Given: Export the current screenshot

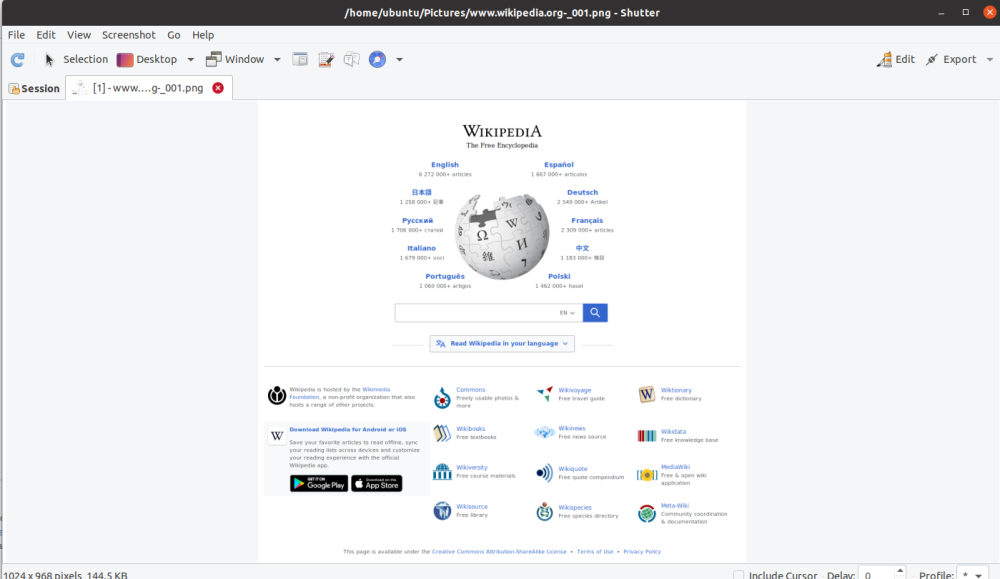Looking at the screenshot, I should click(953, 59).
